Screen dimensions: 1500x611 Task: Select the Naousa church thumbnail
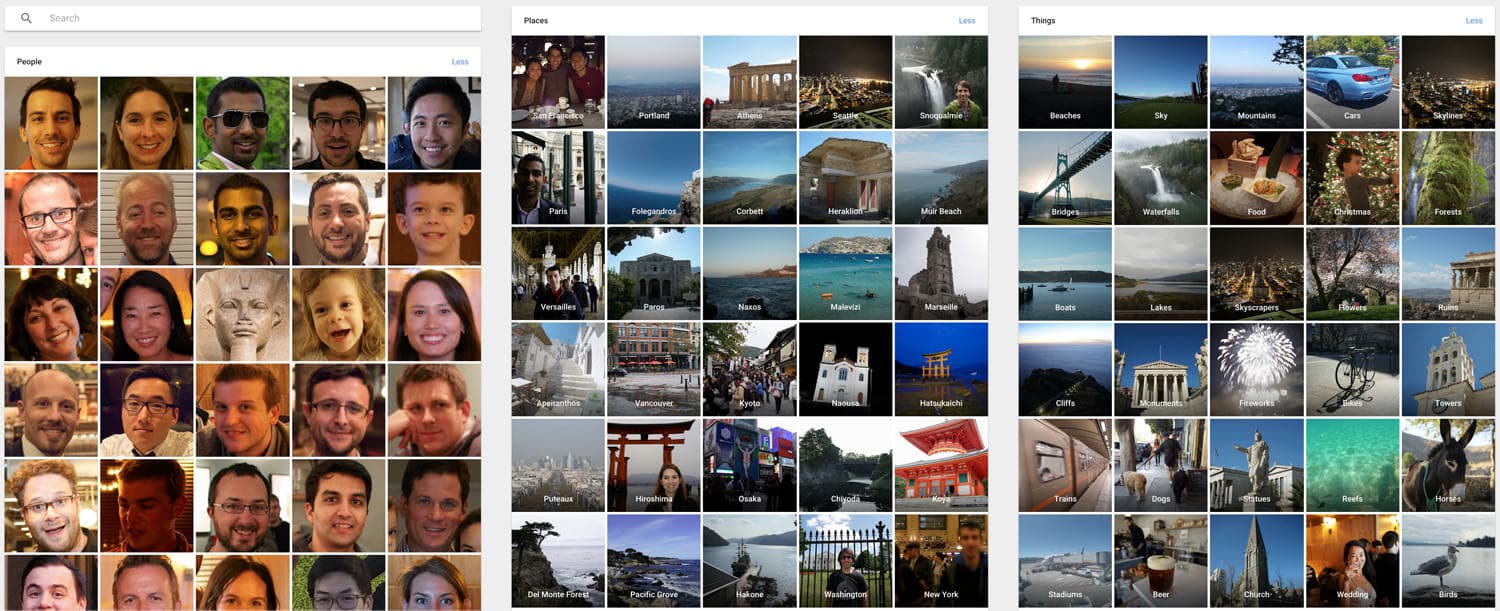(x=845, y=369)
